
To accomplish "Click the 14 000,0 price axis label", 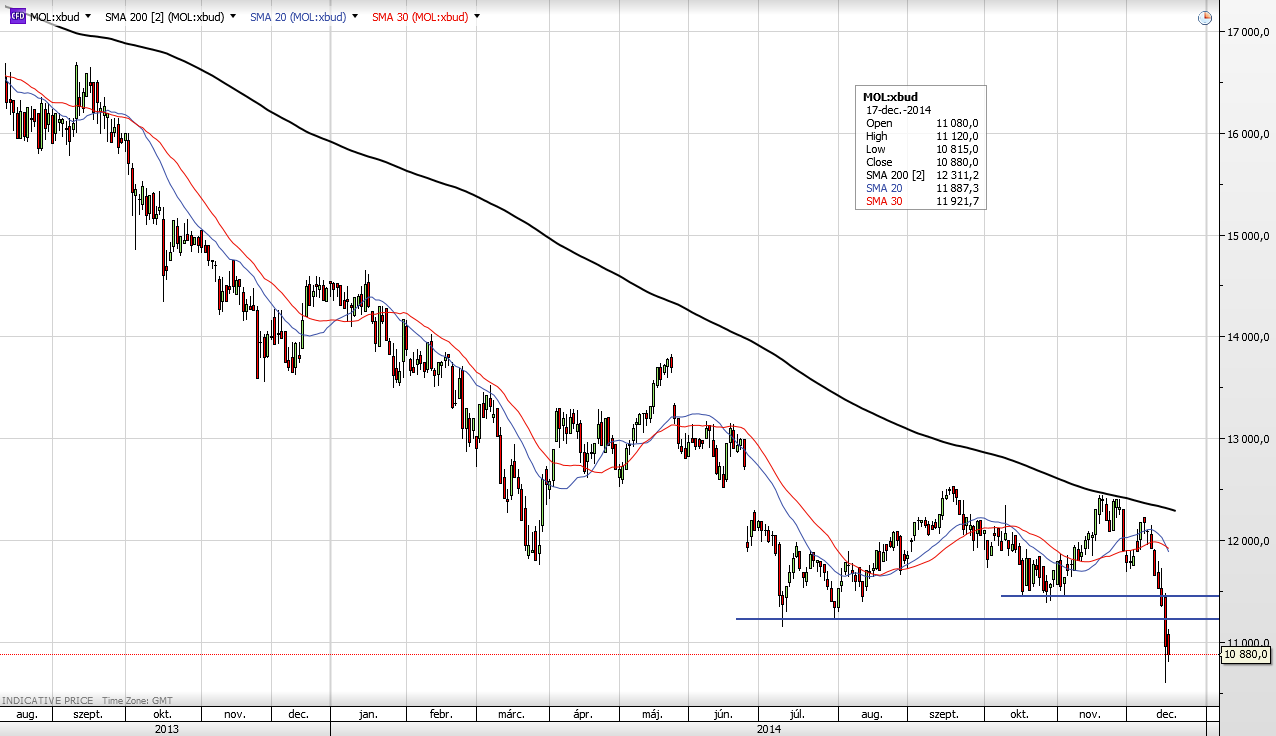I will pyautogui.click(x=1248, y=338).
